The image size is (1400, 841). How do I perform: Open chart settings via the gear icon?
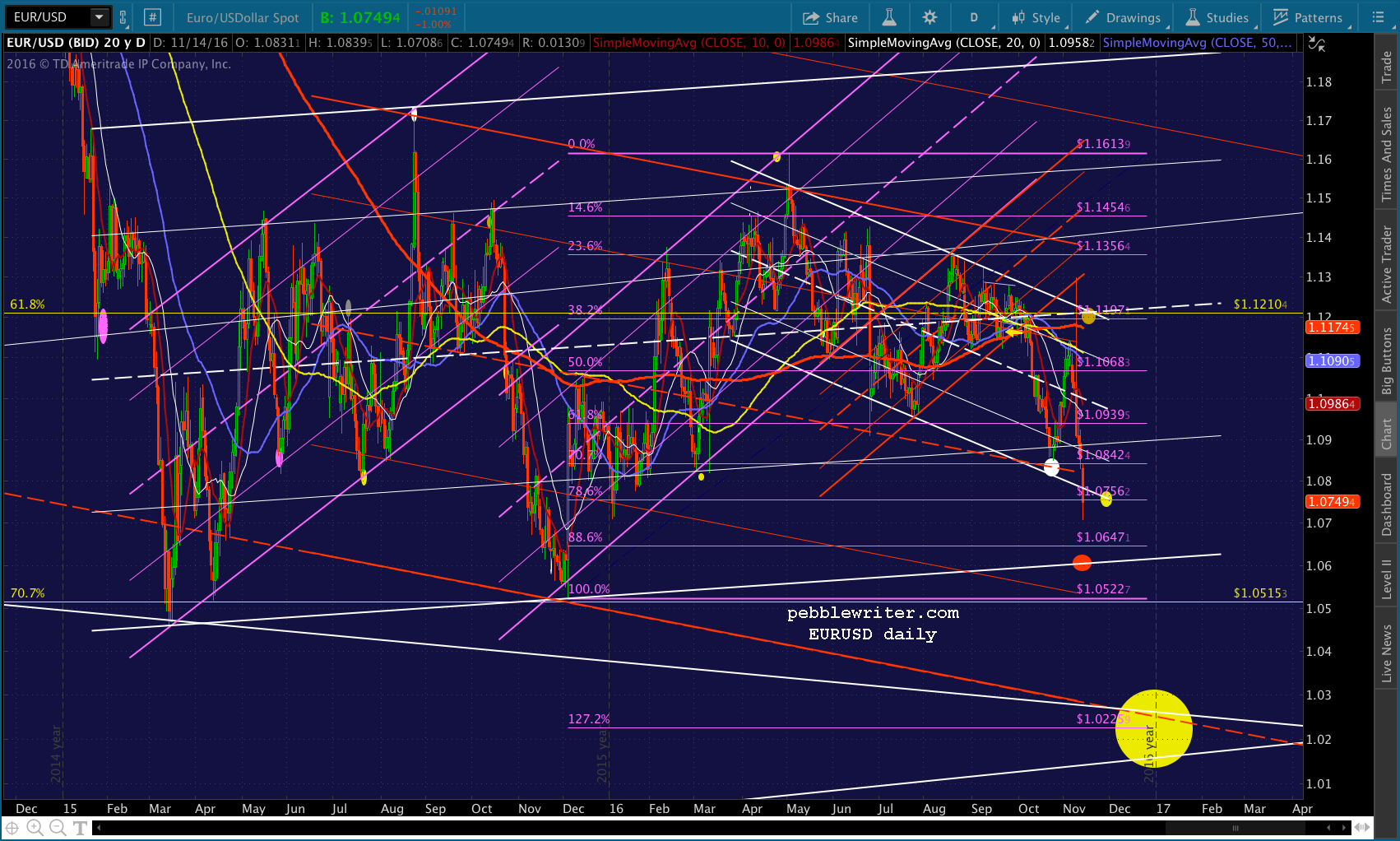coord(930,16)
